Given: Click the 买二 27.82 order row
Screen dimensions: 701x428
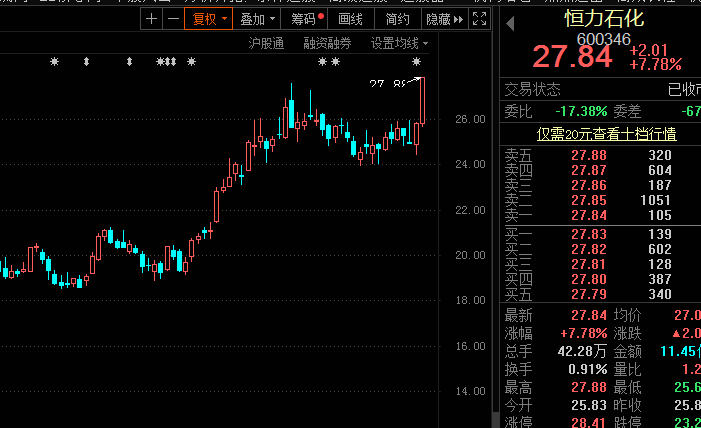Looking at the screenshot, I should point(600,249).
